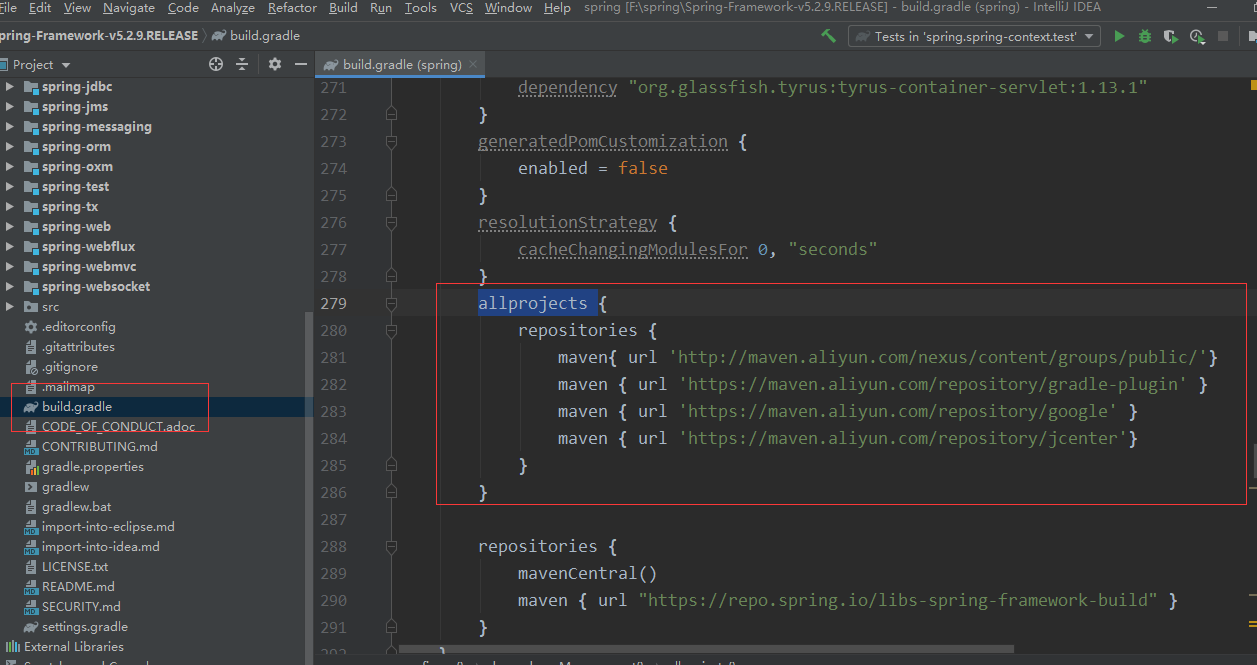Screen dimensions: 1257x665
Task: Hide the Project tool window
Action: point(301,64)
